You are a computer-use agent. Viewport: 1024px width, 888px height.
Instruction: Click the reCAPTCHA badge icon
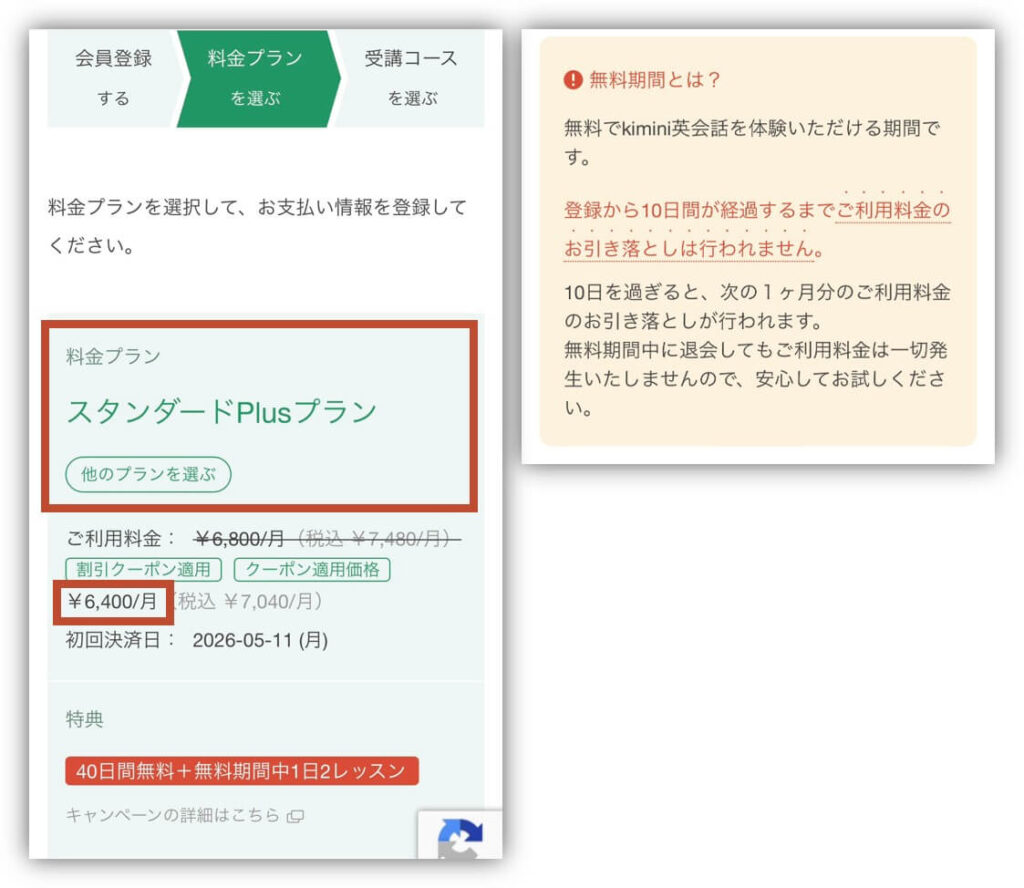point(461,837)
